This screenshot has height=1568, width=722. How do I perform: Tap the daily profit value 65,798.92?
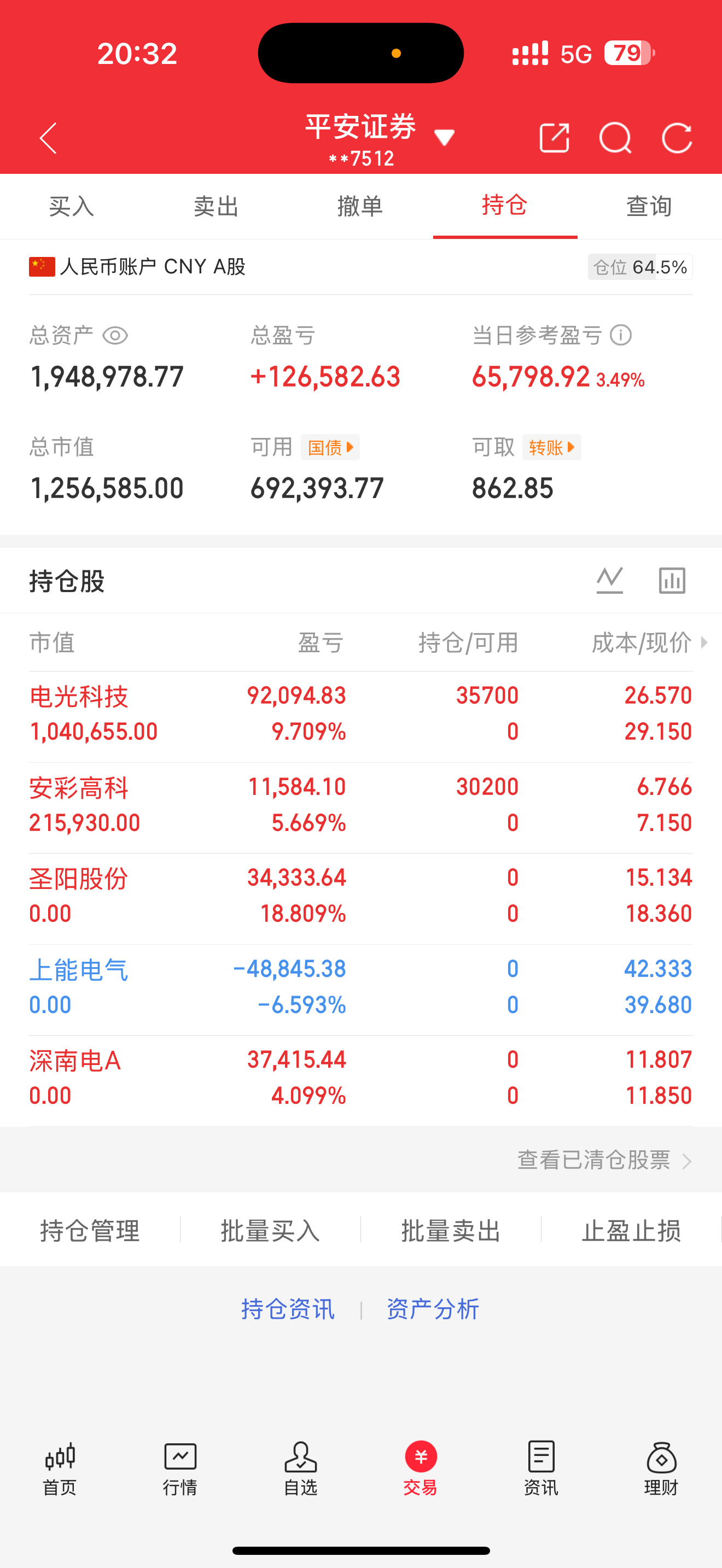[531, 377]
